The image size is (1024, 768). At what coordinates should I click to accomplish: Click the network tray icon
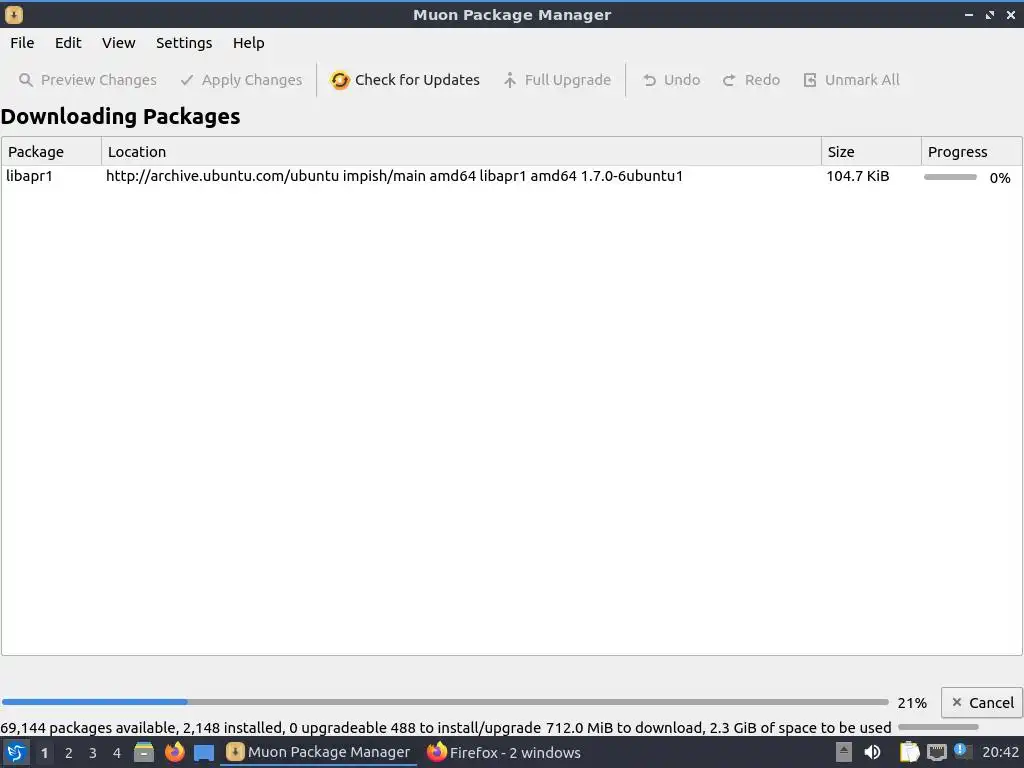(x=936, y=752)
